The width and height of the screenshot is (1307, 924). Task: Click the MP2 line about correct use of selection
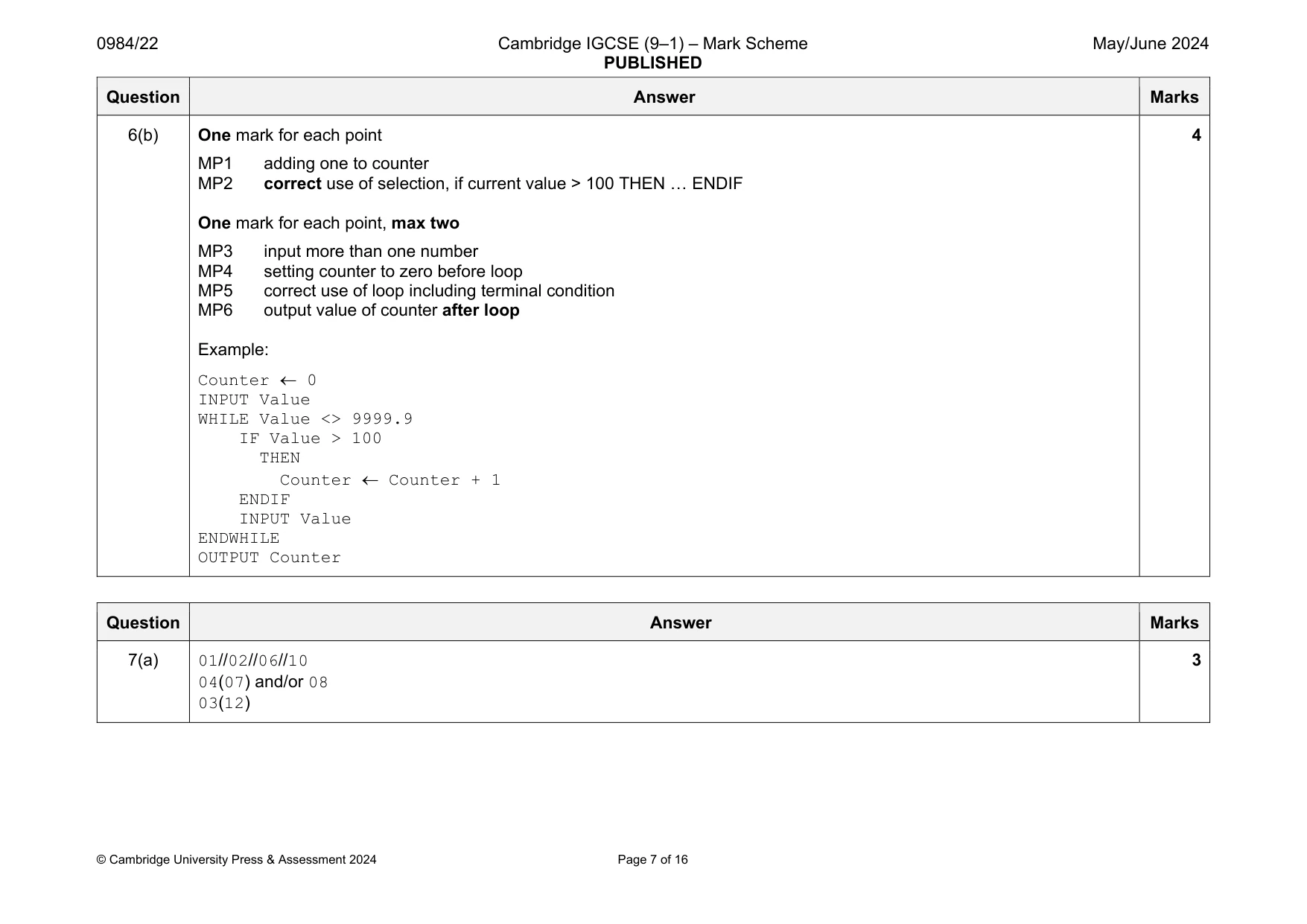pos(470,184)
